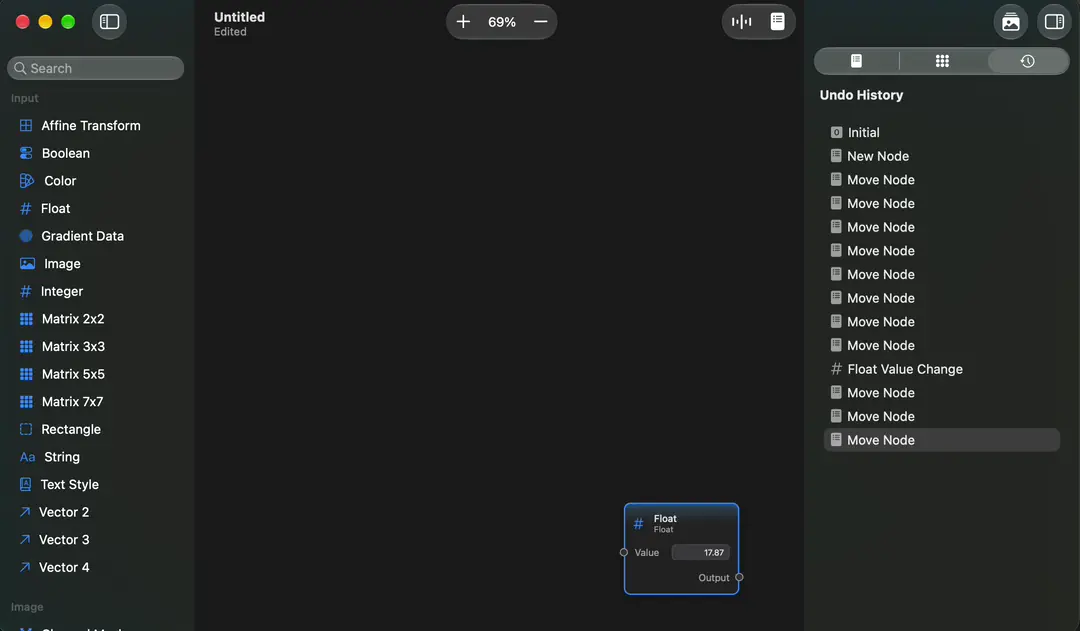Switch to the grid inspector tab

[x=942, y=61]
